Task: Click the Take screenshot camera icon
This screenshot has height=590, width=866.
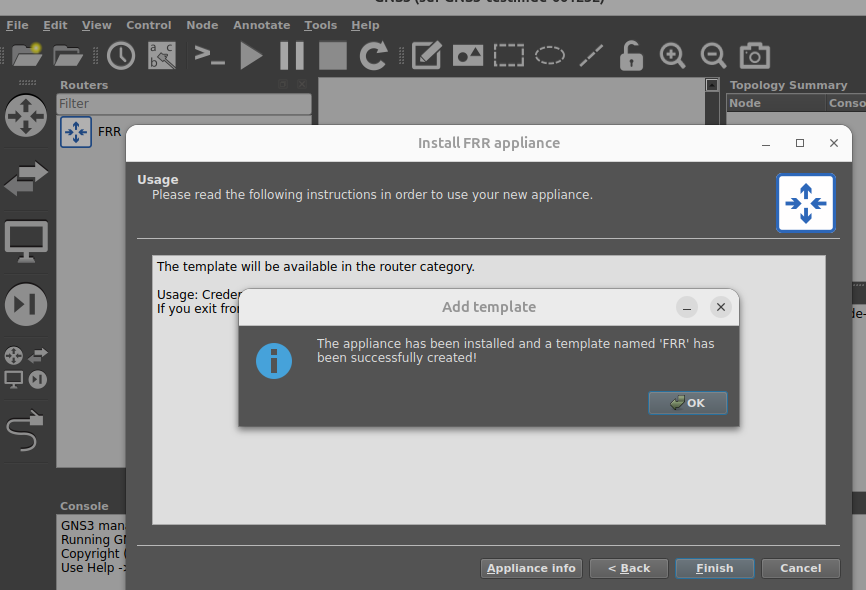Action: pos(754,55)
